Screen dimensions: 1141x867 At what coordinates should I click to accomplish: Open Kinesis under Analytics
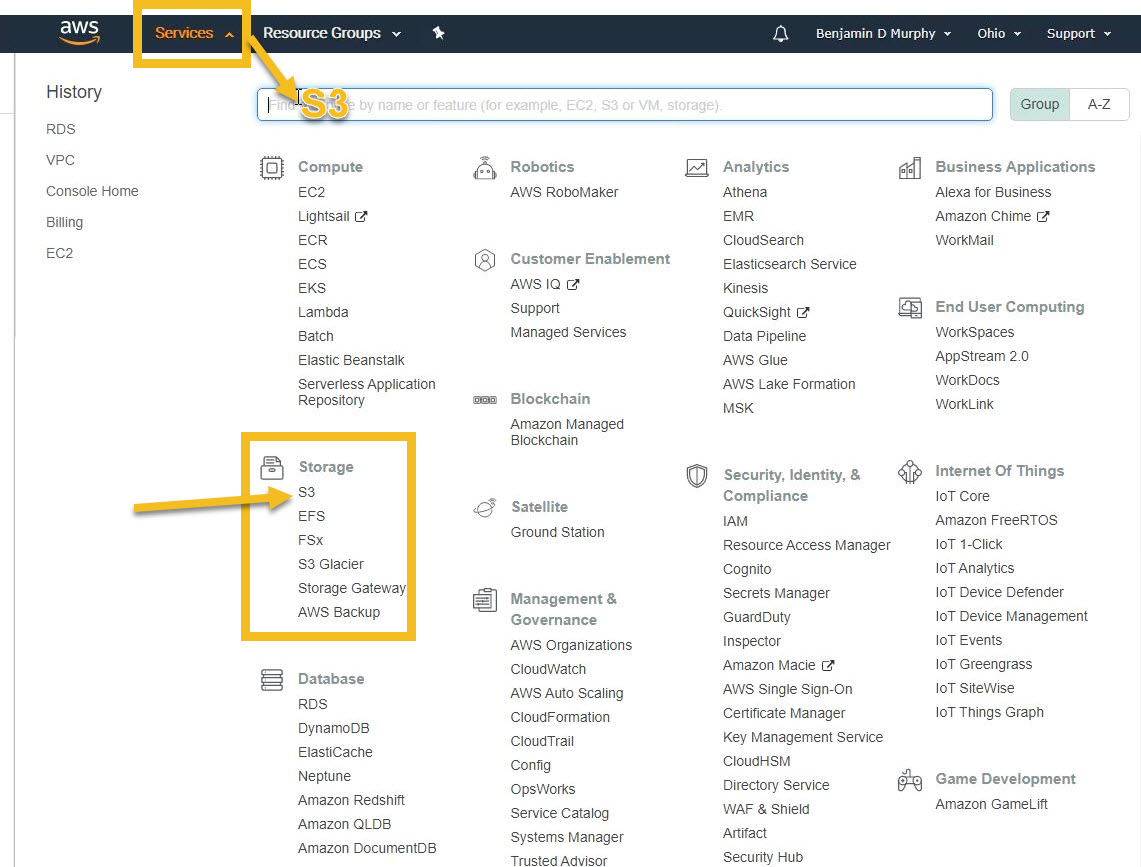click(x=745, y=288)
